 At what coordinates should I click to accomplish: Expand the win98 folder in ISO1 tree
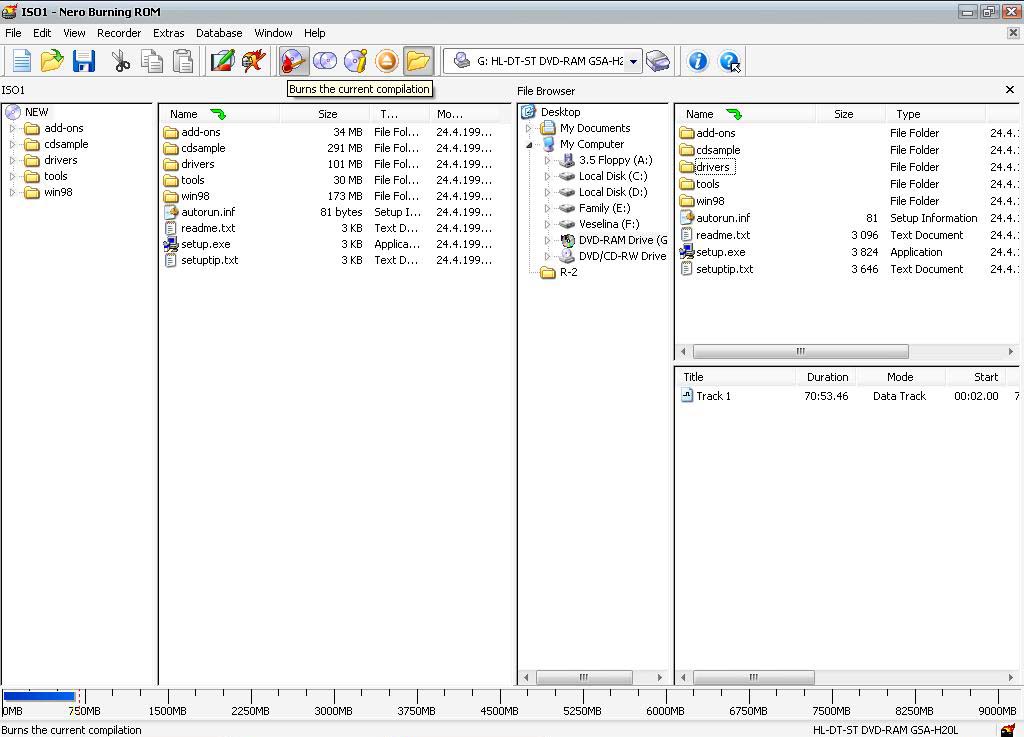[x=12, y=193]
